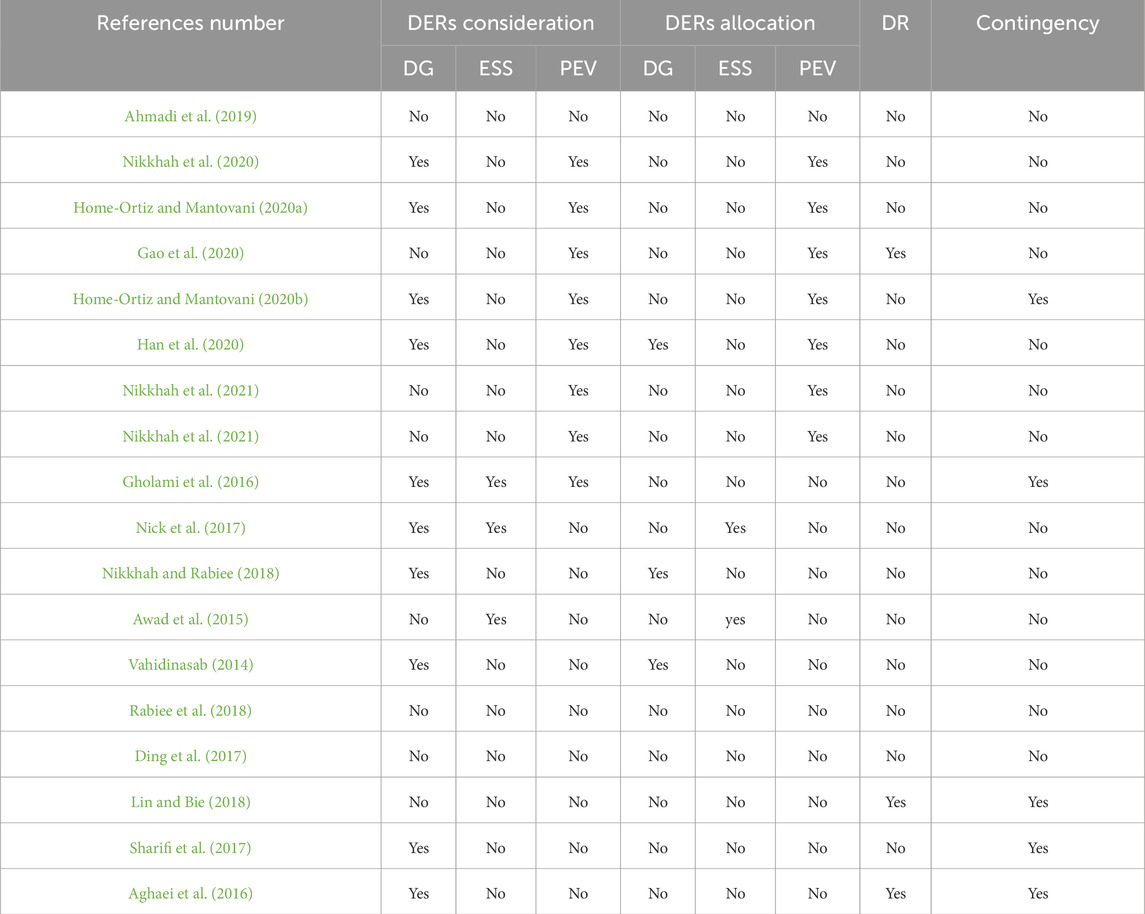The width and height of the screenshot is (1145, 914).
Task: Click Contingency 'Yes' in Lin and Bie row
Action: point(1038,802)
